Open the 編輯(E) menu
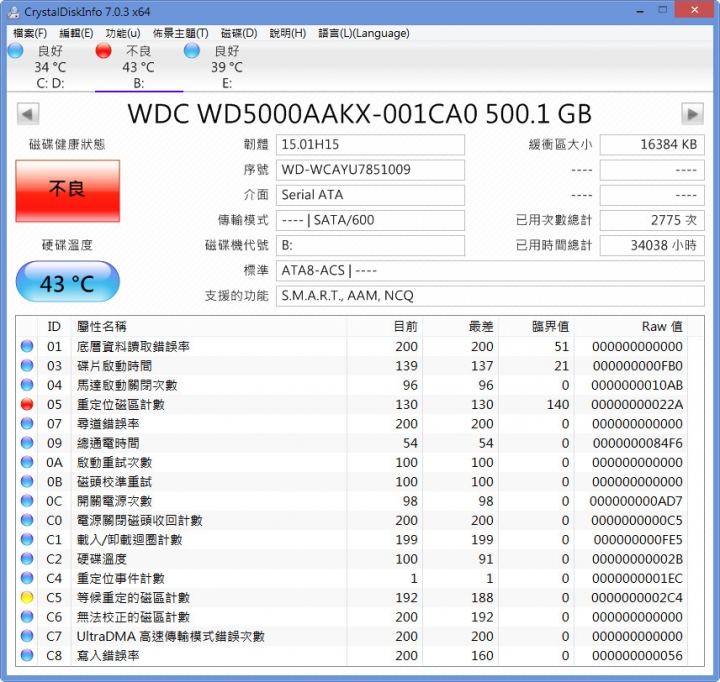 point(76,33)
